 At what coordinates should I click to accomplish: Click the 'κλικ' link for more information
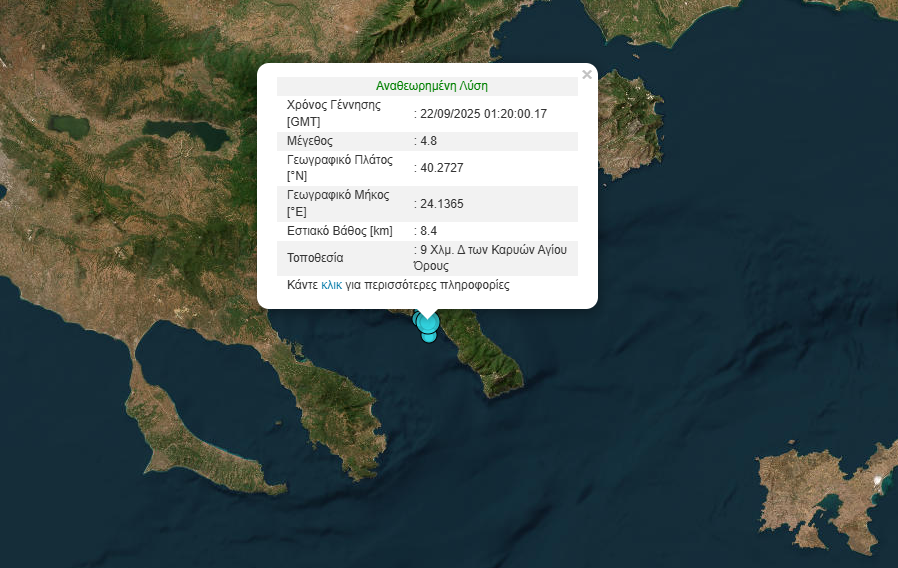(331, 285)
